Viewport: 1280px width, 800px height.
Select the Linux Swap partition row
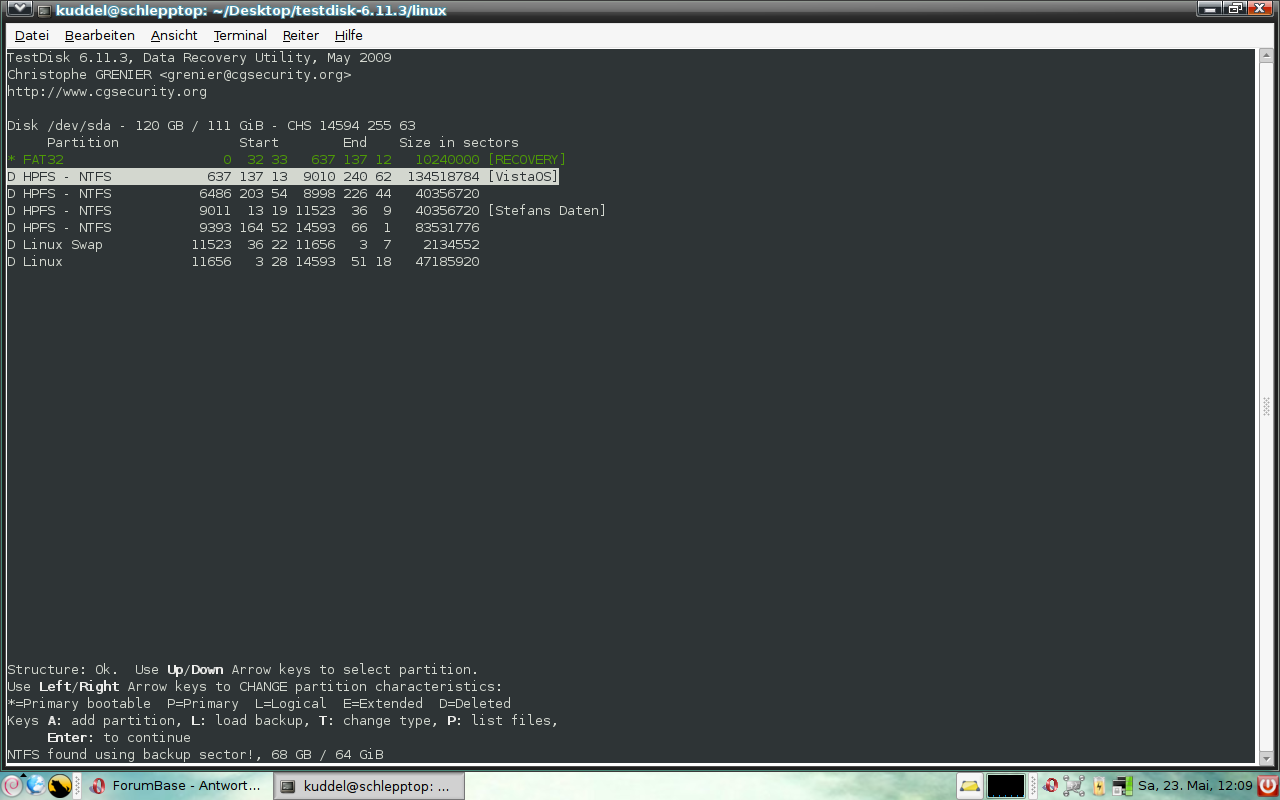[x=243, y=245]
